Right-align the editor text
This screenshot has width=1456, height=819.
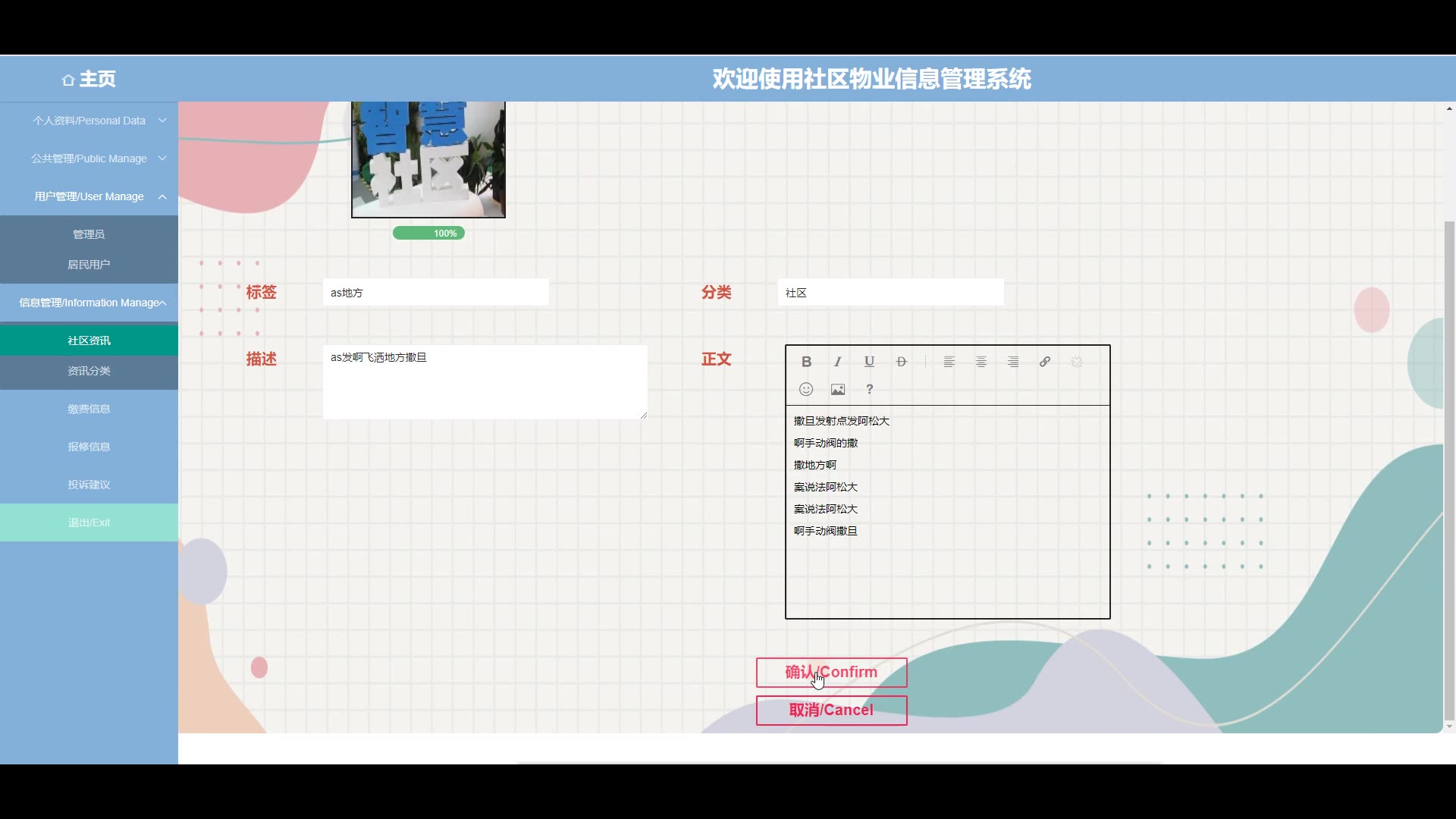pos(1012,362)
